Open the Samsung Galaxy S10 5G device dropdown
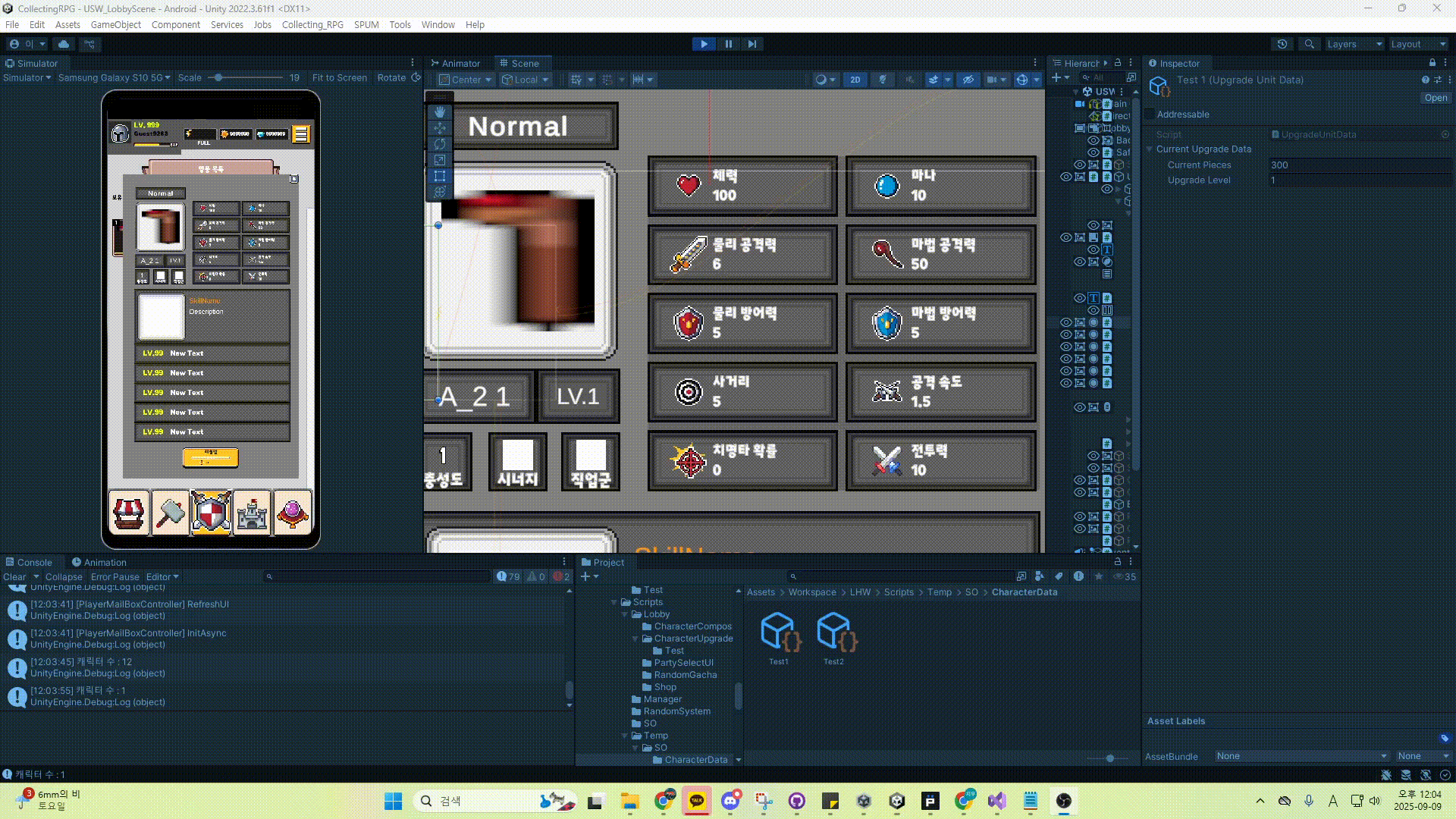This screenshot has height=819, width=1456. [x=114, y=77]
